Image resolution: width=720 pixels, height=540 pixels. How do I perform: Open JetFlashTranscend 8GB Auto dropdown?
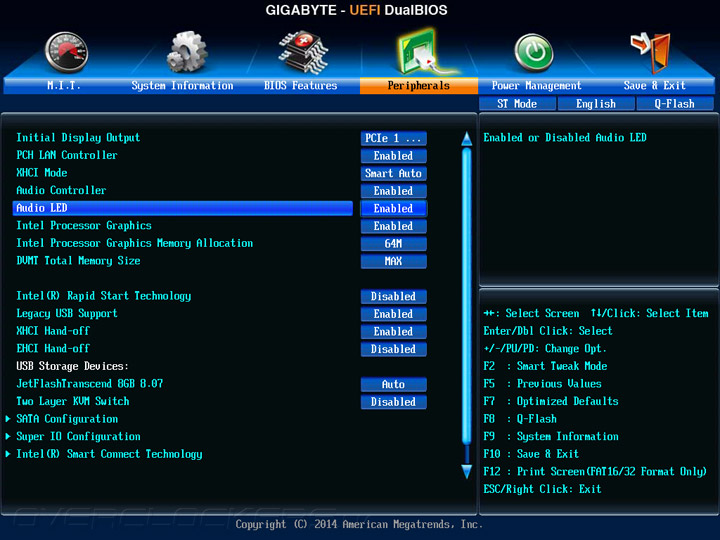(394, 384)
